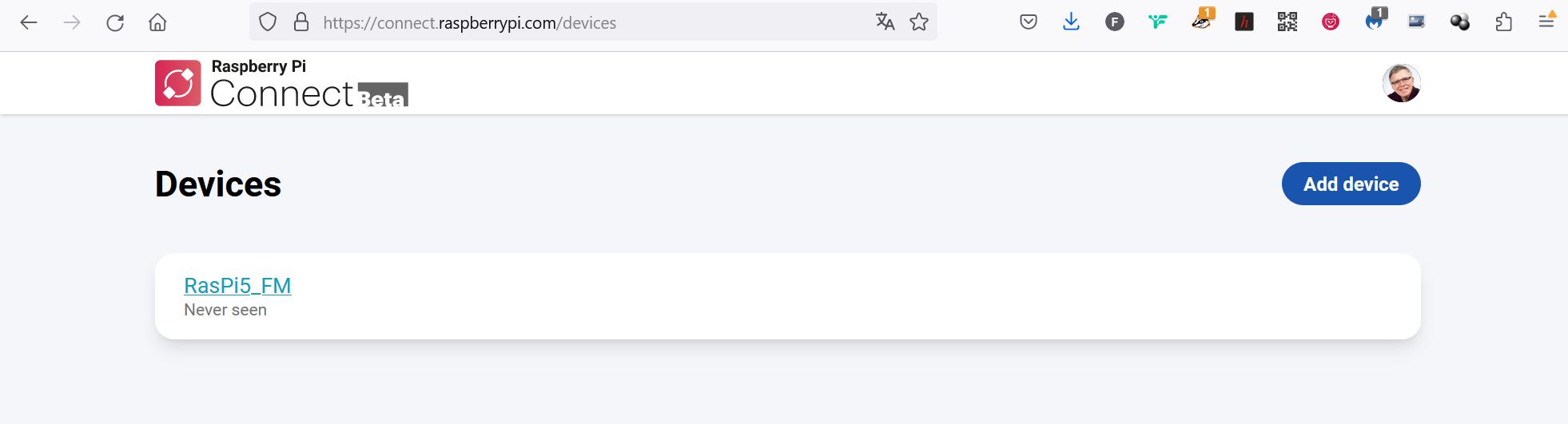
Task: Open the tracking protection shield icon
Action: 268,22
